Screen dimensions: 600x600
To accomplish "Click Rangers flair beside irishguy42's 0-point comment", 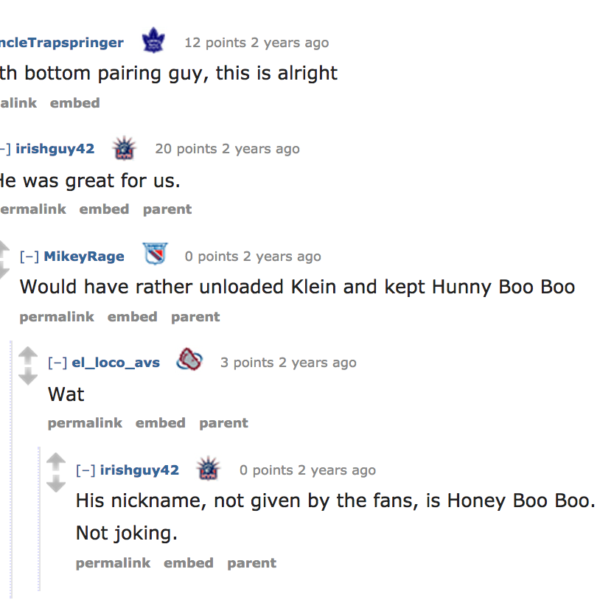I will click(209, 469).
